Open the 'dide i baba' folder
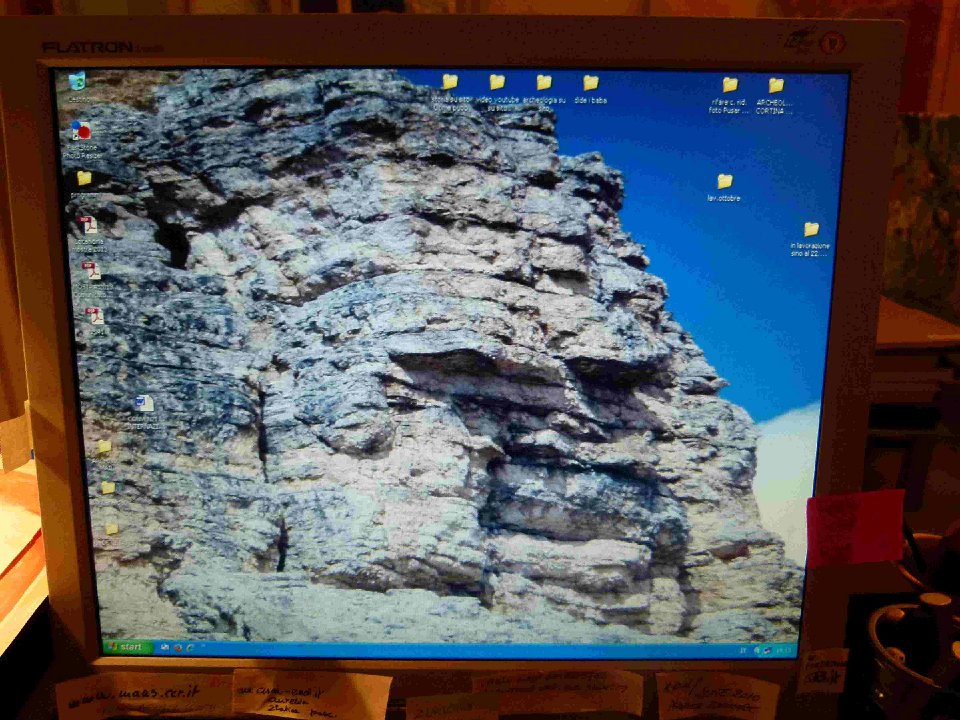The width and height of the screenshot is (960, 720). [590, 82]
